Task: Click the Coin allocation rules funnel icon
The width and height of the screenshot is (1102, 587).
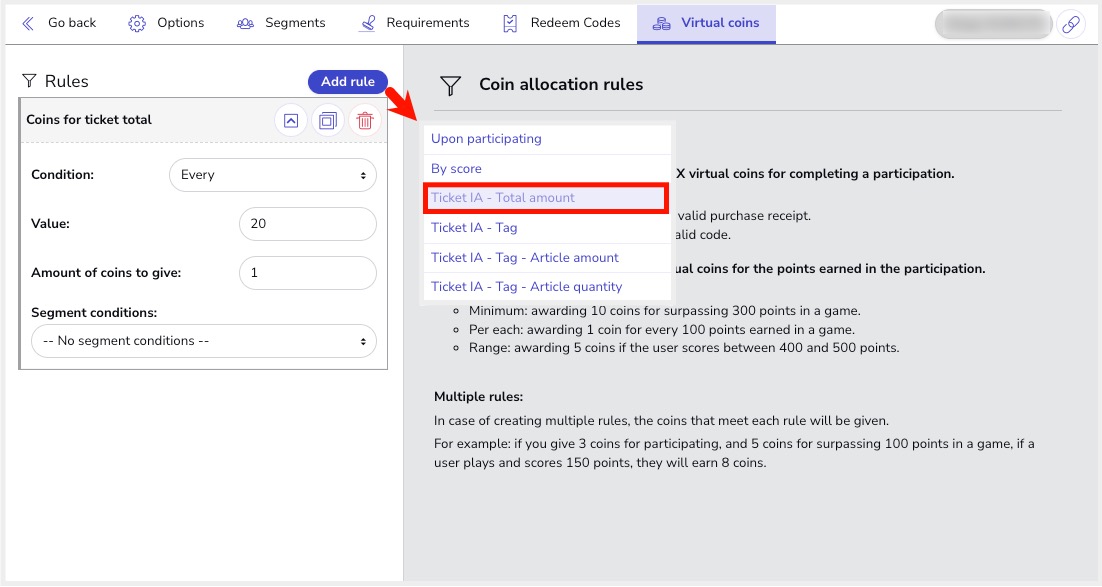Action: pos(451,85)
